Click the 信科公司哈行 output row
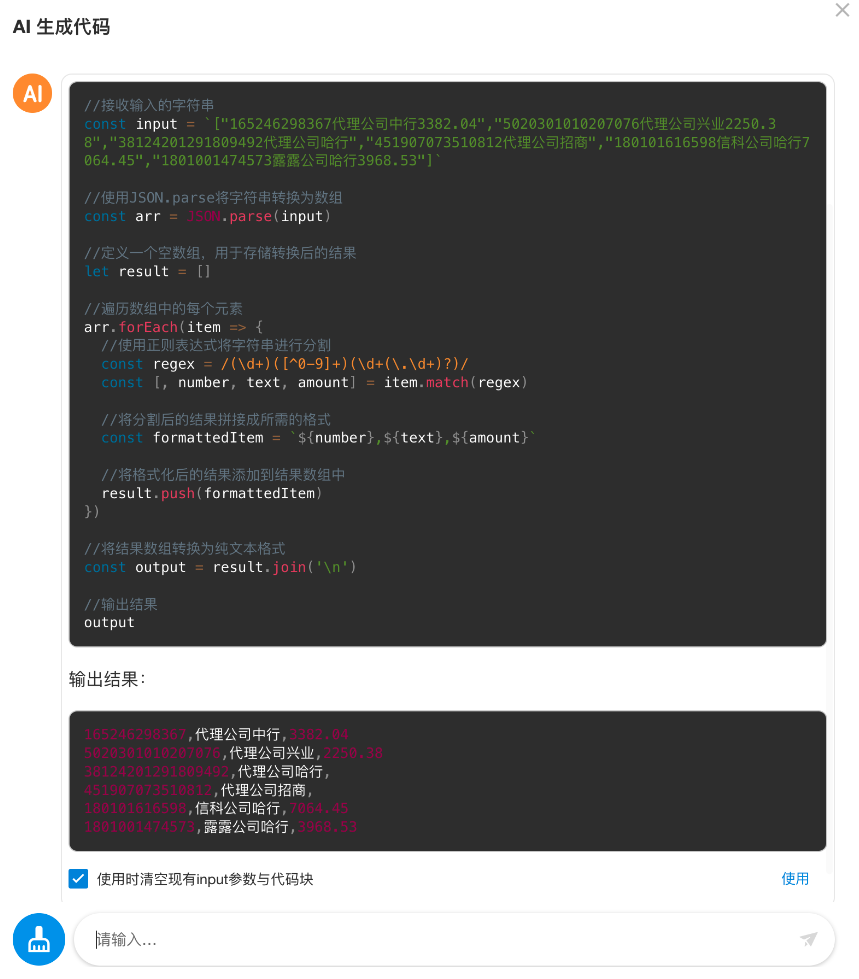The height and width of the screenshot is (979, 859). pos(216,808)
